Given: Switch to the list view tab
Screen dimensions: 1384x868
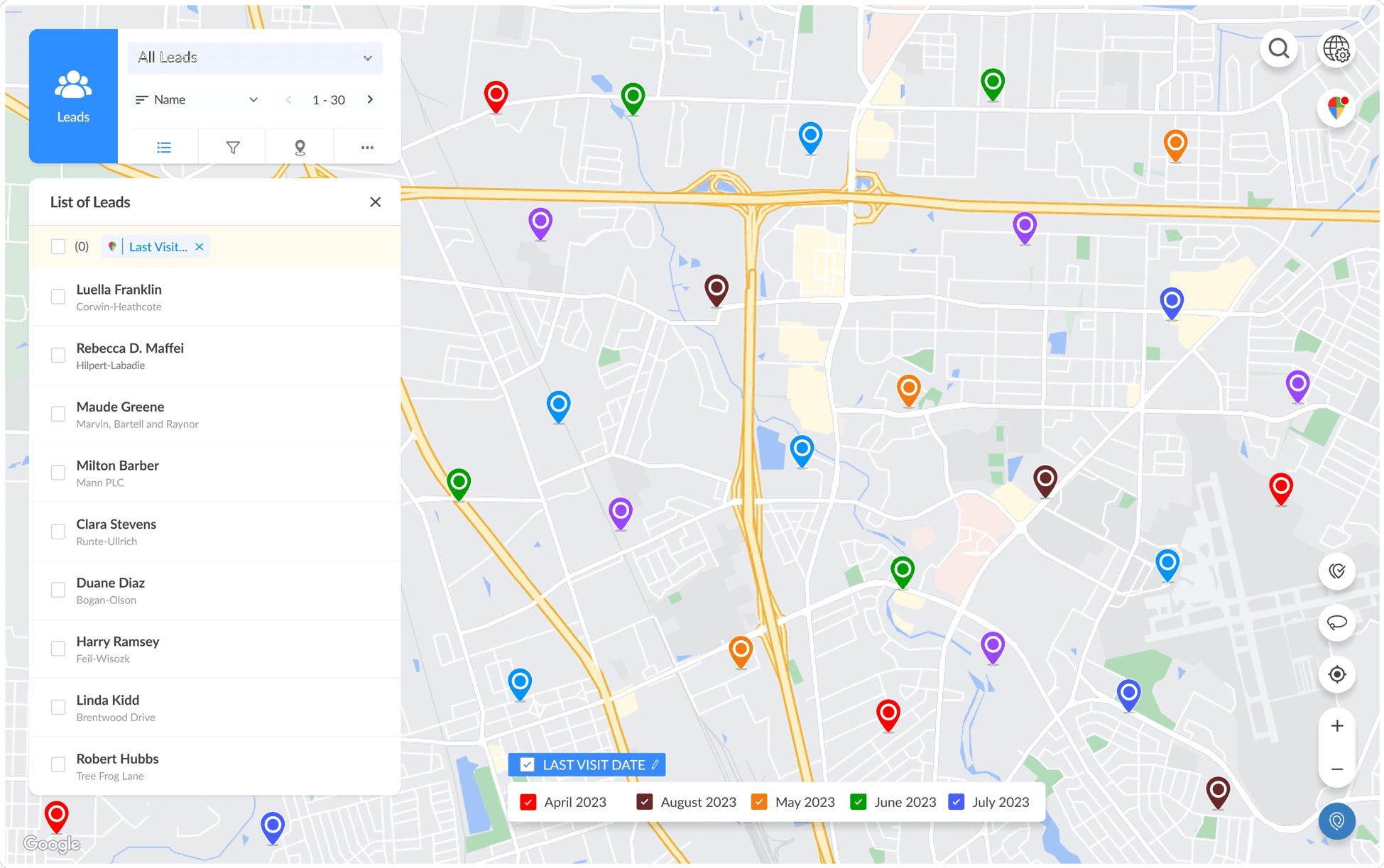Looking at the screenshot, I should coord(164,148).
